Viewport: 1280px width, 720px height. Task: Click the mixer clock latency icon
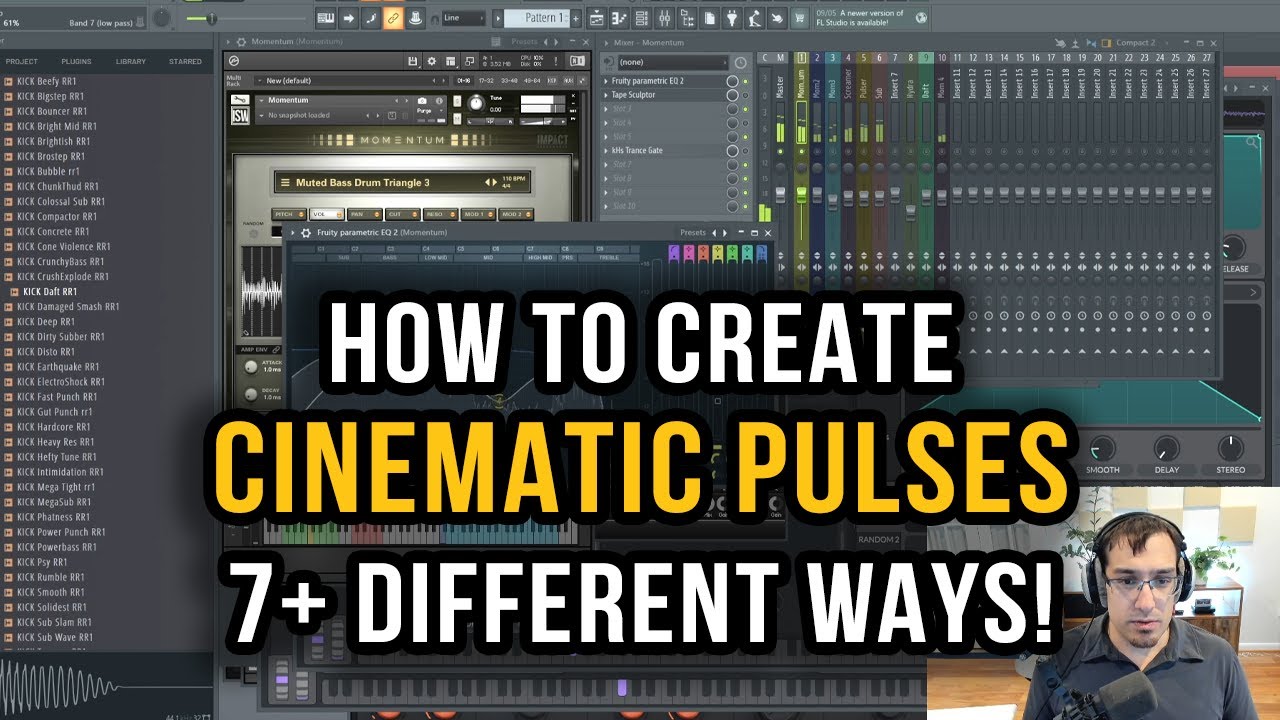coord(741,63)
